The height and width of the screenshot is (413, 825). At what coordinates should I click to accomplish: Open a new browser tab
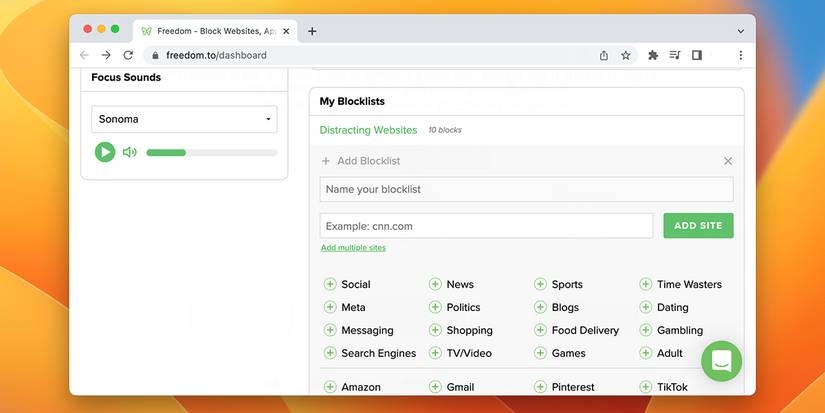[312, 31]
